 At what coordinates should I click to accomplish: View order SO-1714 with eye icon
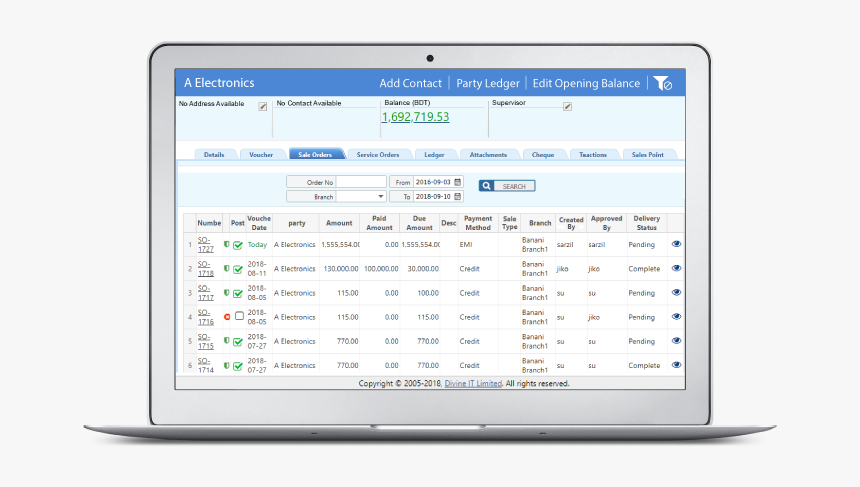tap(676, 365)
